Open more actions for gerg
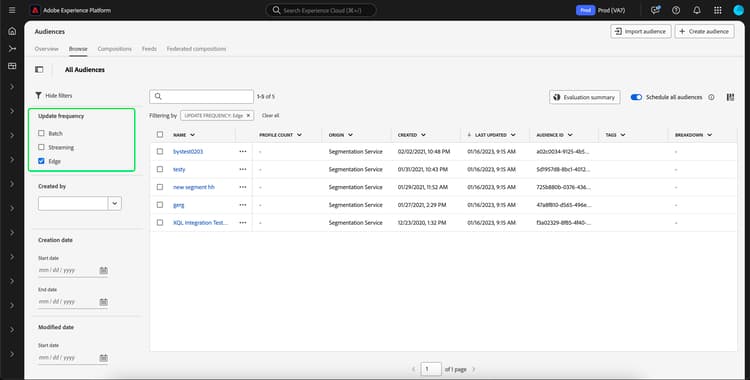Screen dimensions: 750x380 pos(243,204)
